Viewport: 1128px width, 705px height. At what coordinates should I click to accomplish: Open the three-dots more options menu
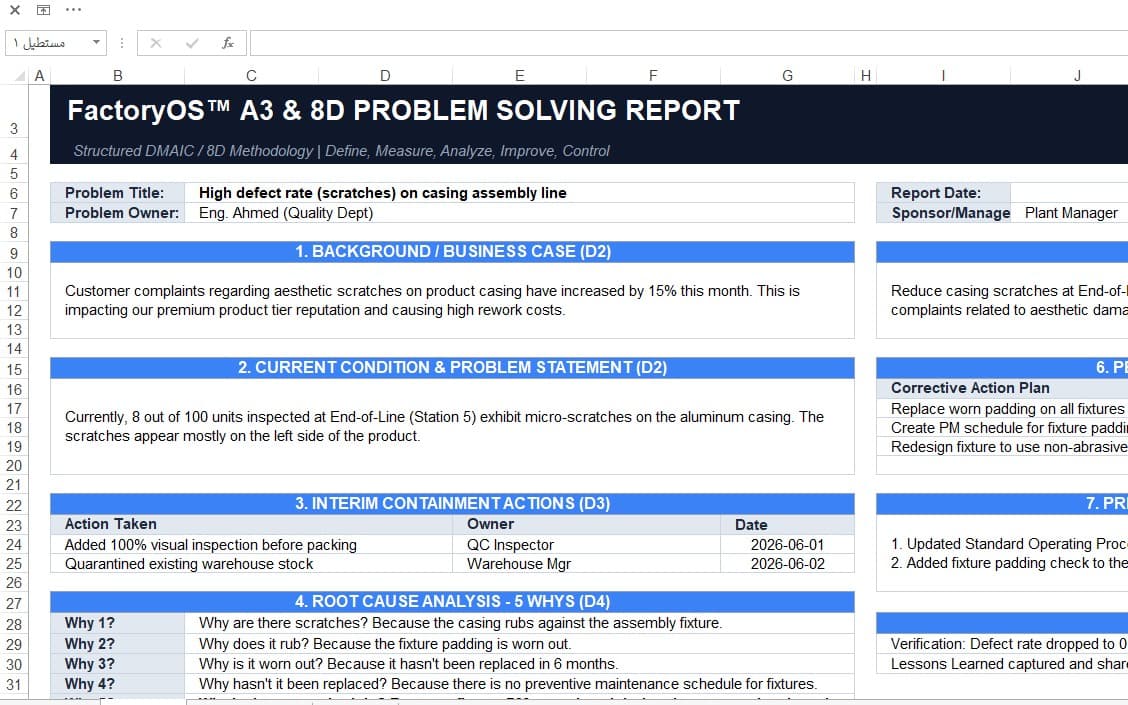73,10
